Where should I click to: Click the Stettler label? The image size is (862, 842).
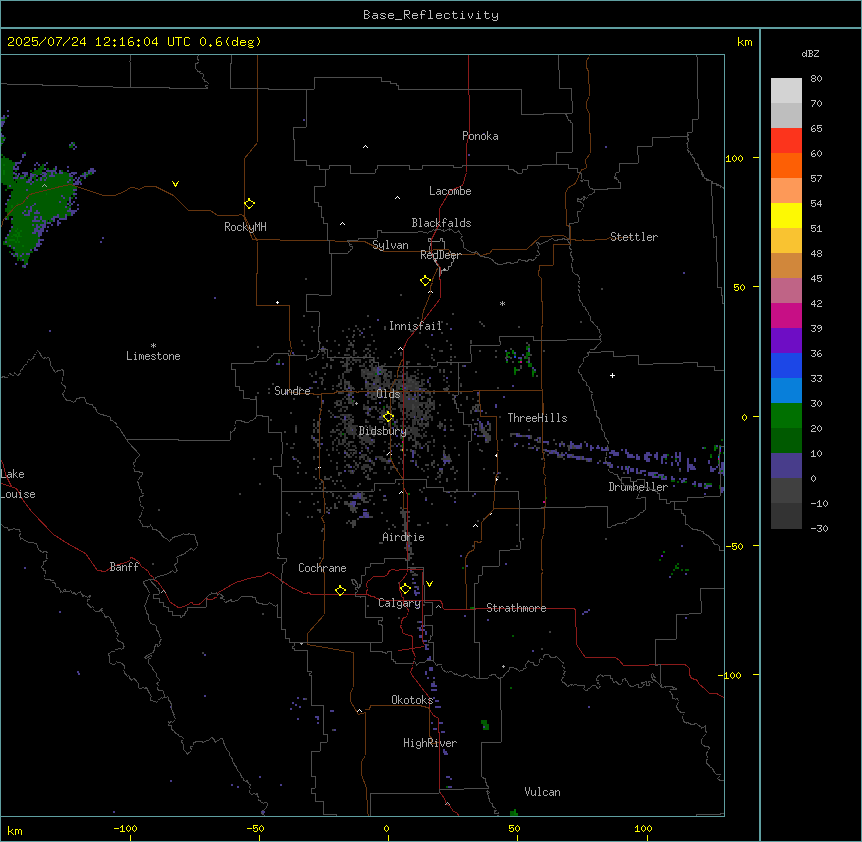[x=634, y=237]
